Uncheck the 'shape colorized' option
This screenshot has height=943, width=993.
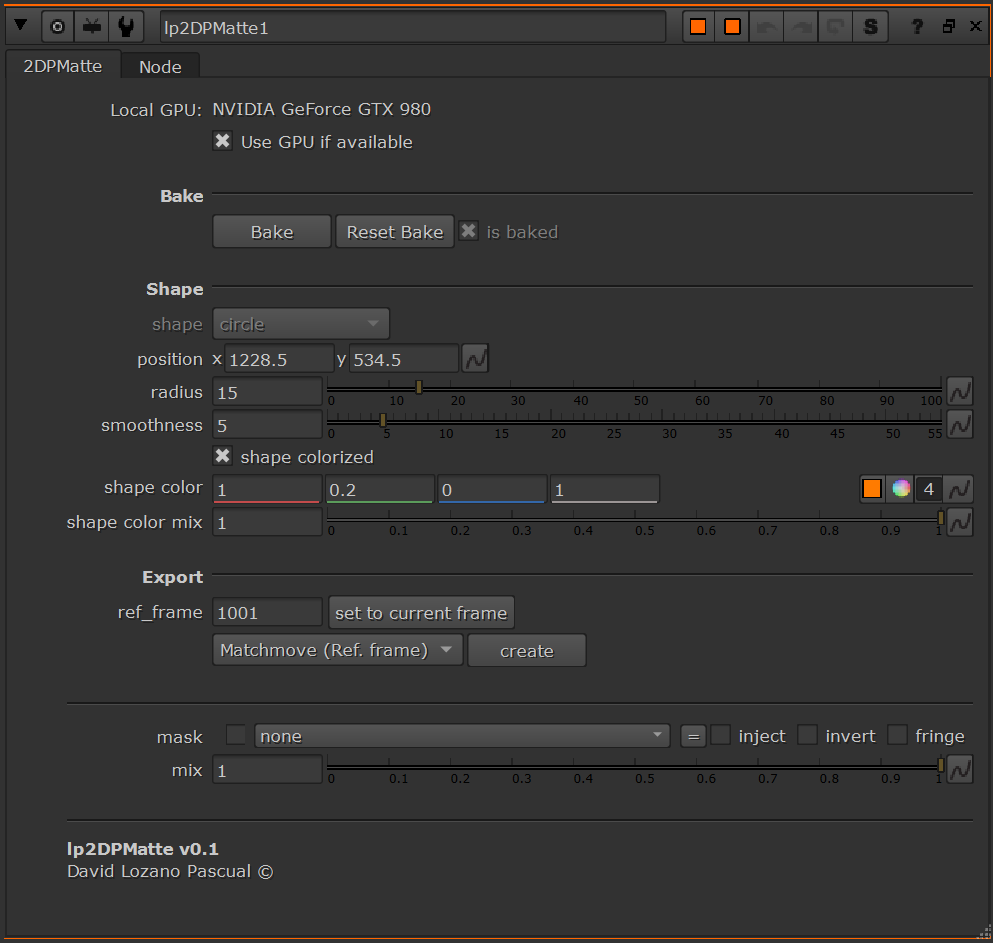click(223, 456)
